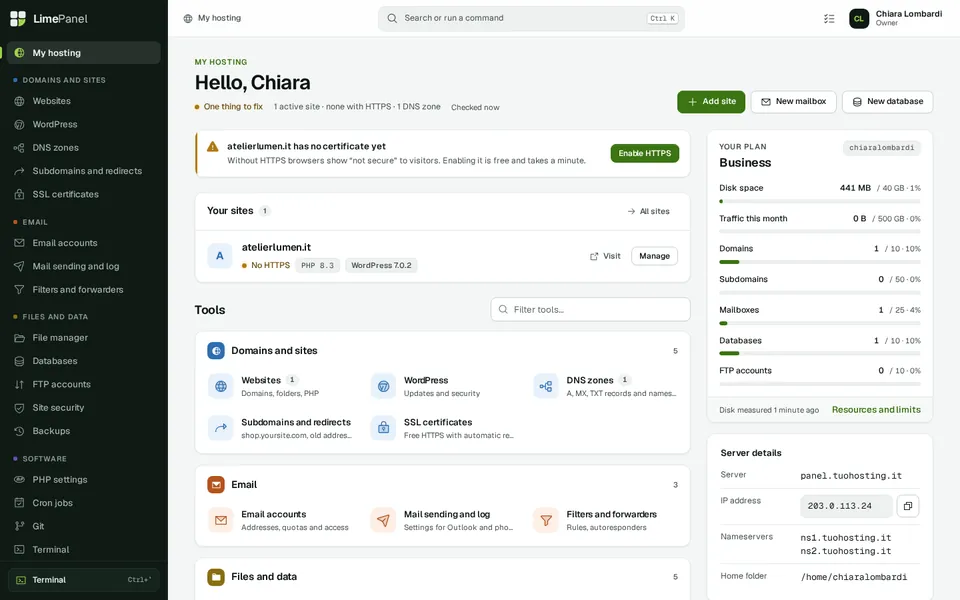The width and height of the screenshot is (960, 600).
Task: Click the Add site button
Action: pos(711,102)
